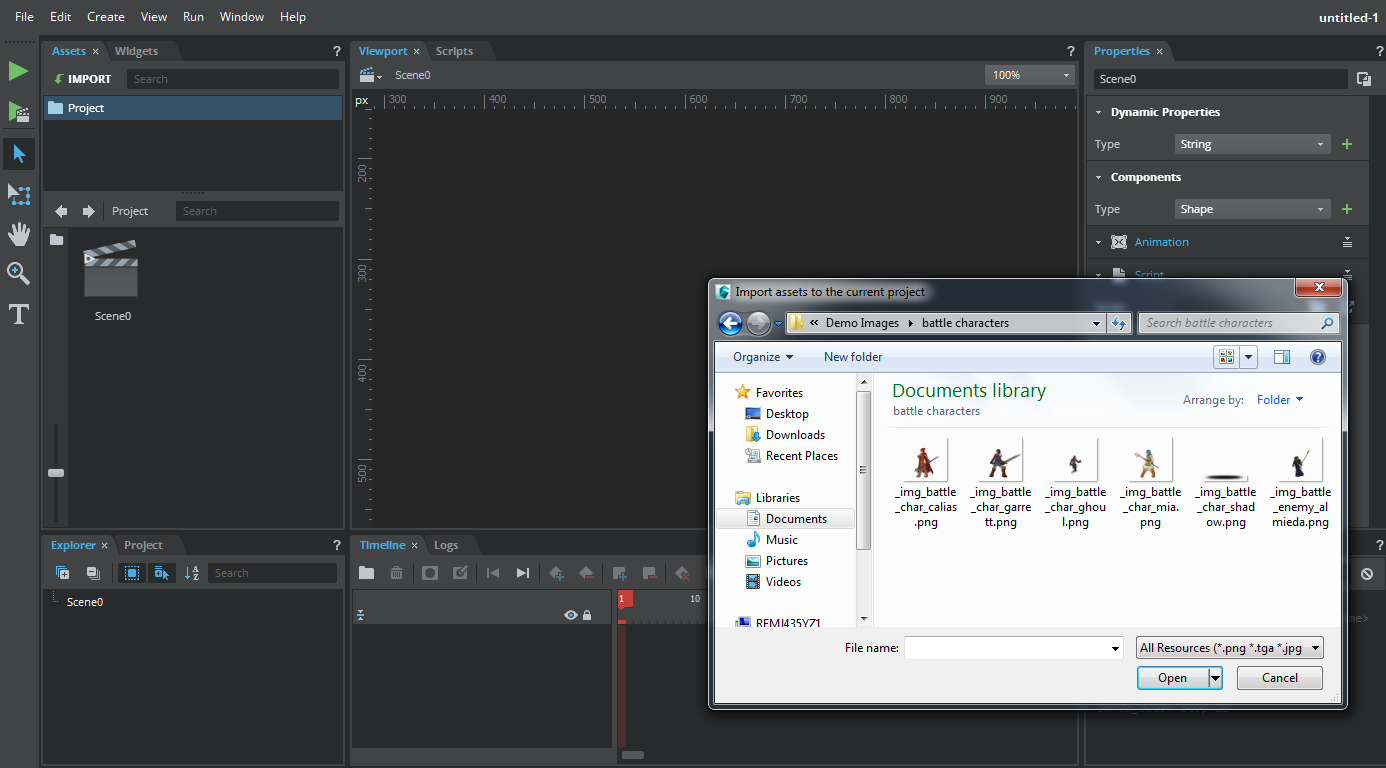1386x768 pixels.
Task: Open the All Resources file type dropdown
Action: pos(1230,648)
